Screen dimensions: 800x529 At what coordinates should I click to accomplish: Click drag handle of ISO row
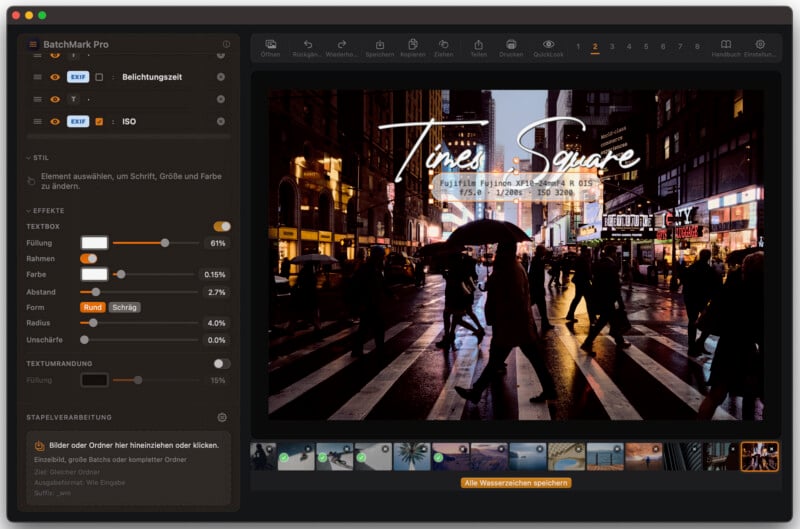click(x=37, y=121)
